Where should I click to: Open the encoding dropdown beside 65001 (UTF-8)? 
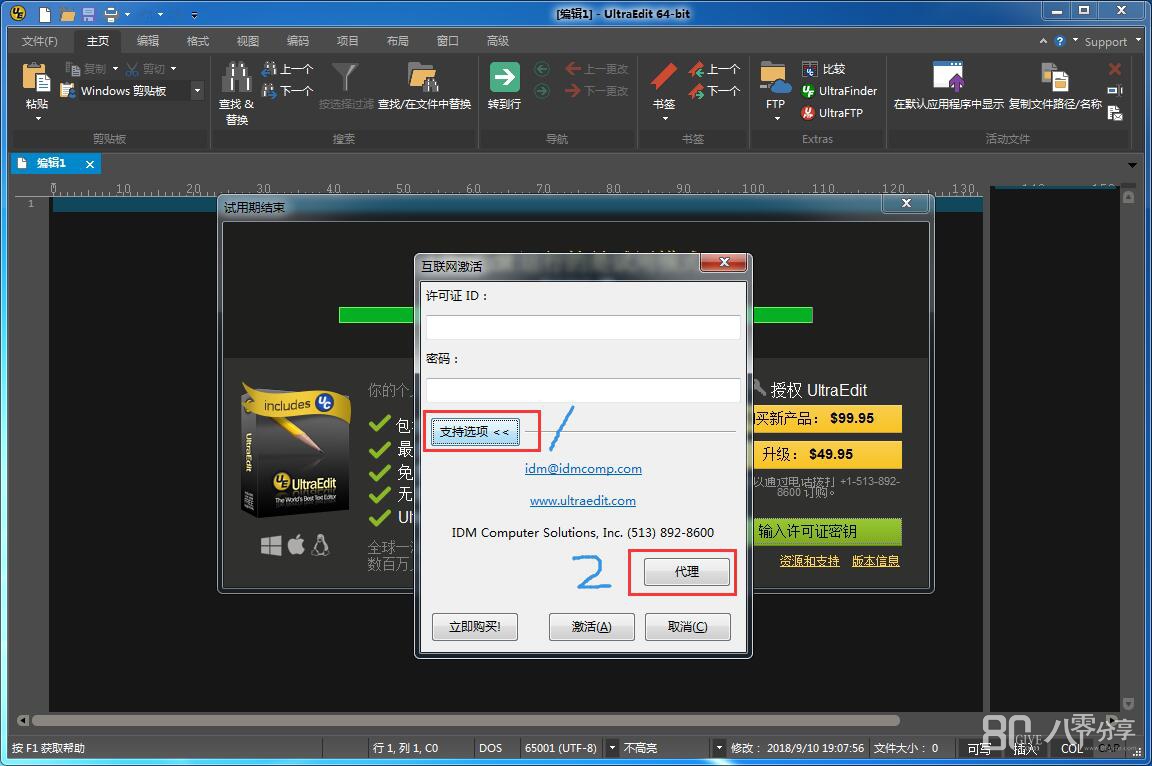pos(612,748)
